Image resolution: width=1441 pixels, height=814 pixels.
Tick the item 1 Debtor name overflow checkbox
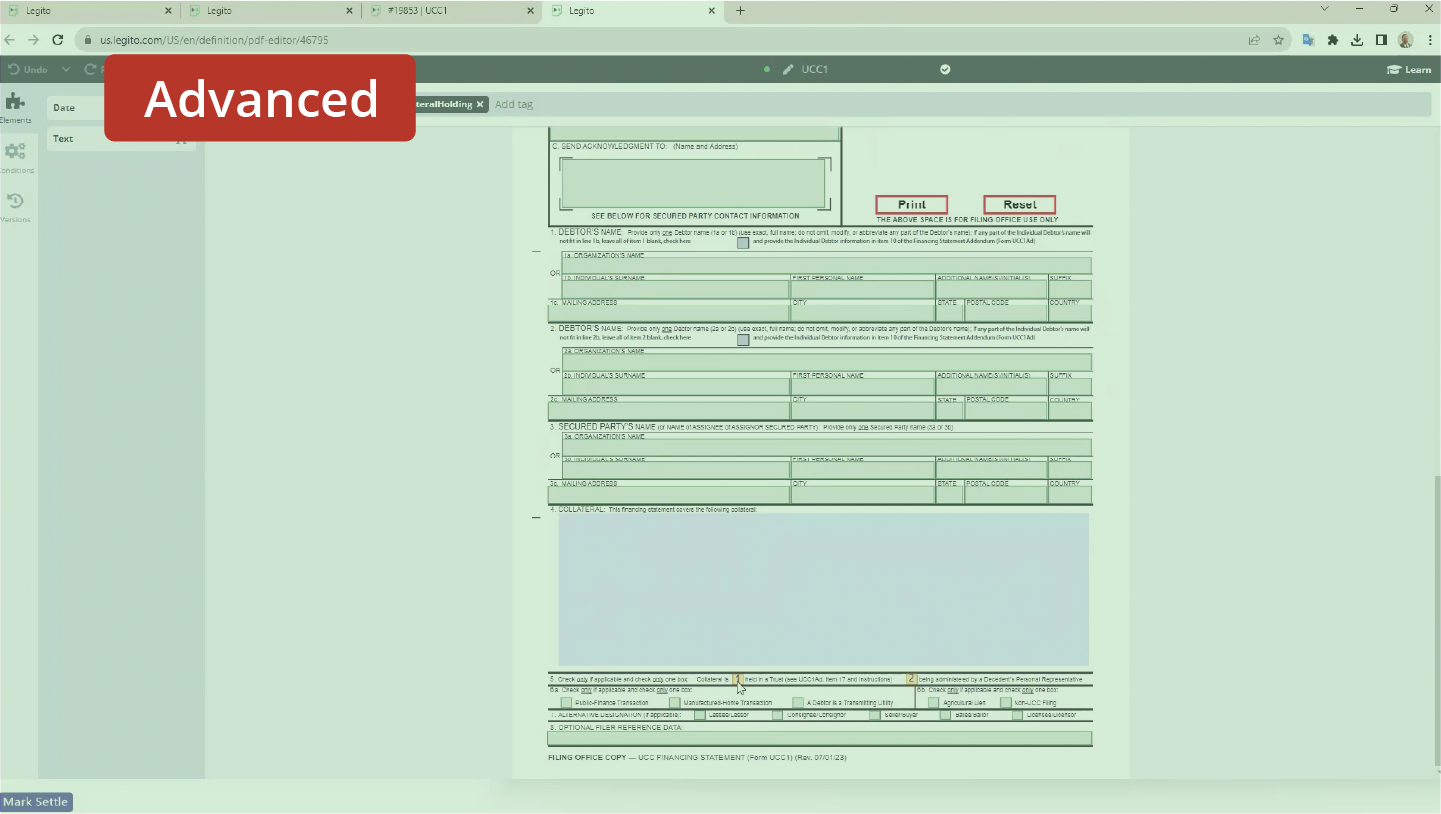tap(743, 242)
